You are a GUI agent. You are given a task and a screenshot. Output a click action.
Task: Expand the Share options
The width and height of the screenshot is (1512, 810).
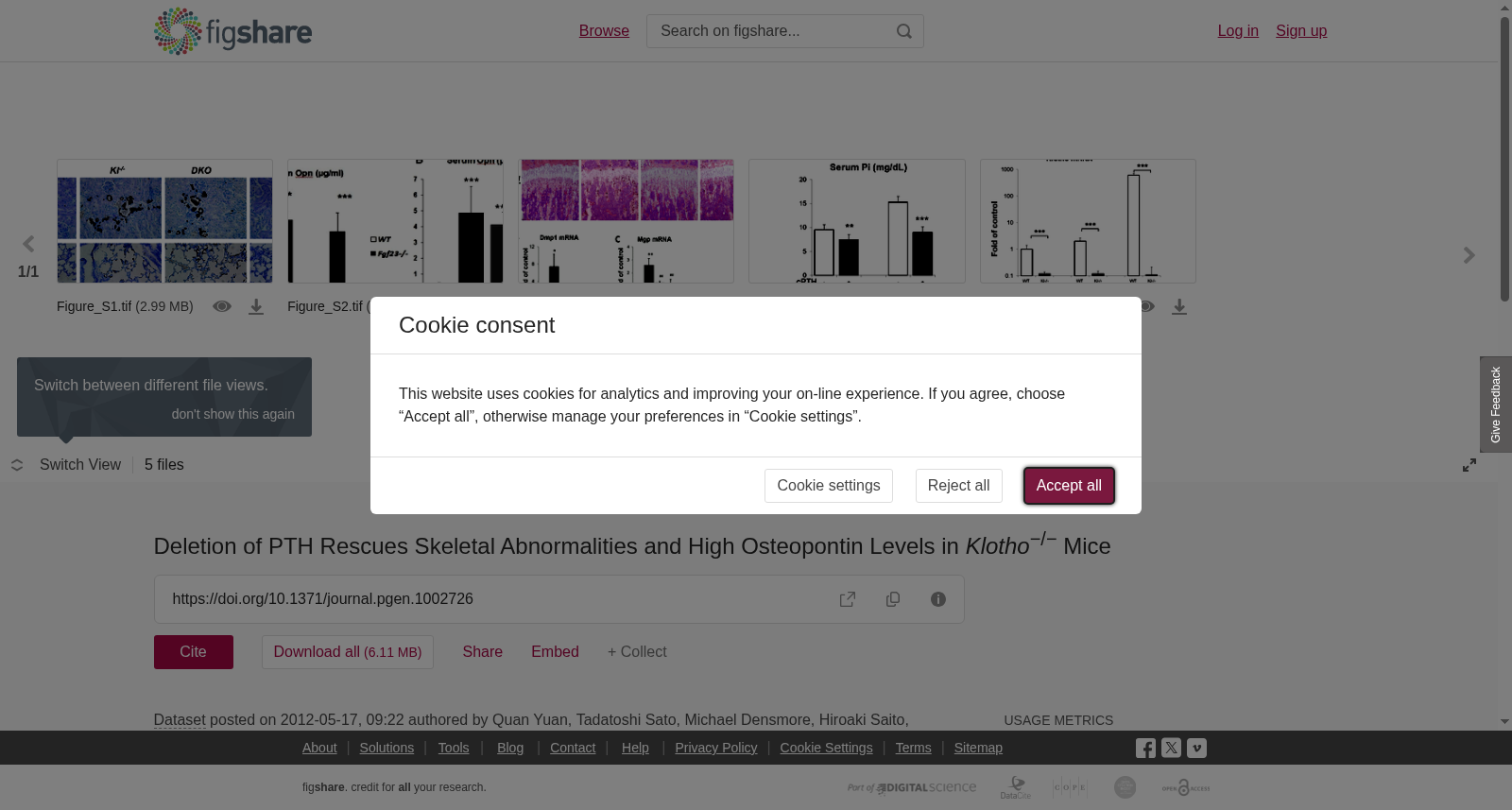coord(482,652)
